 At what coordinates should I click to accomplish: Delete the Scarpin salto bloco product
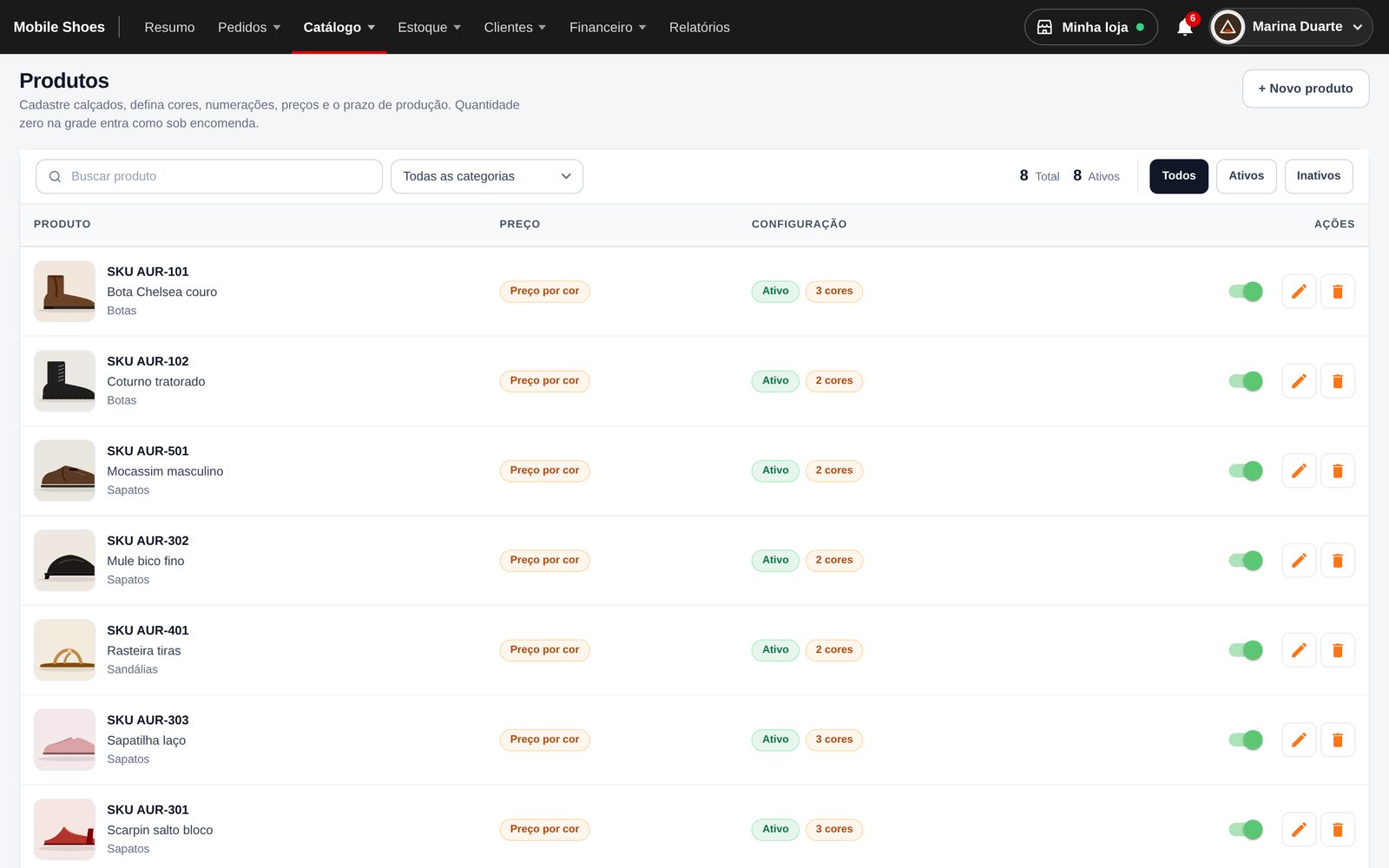[1338, 830]
